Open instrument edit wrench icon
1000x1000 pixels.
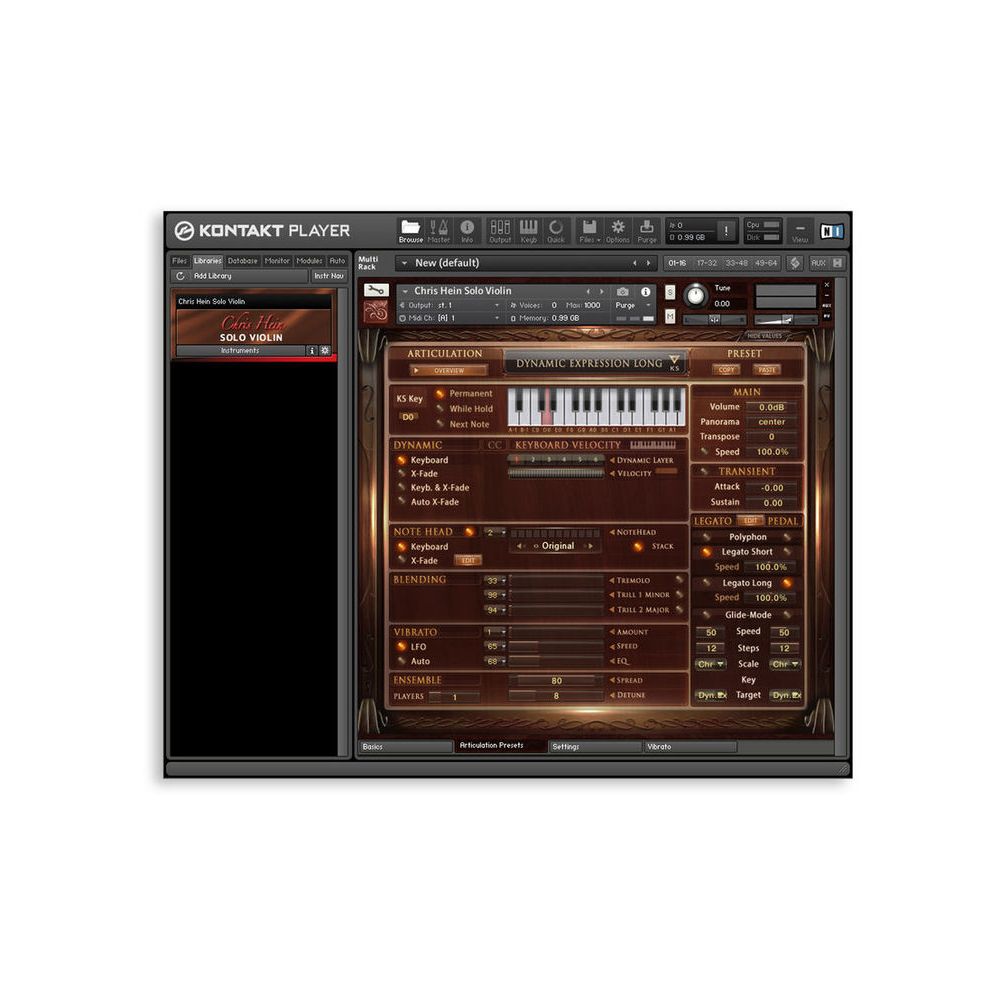click(376, 290)
